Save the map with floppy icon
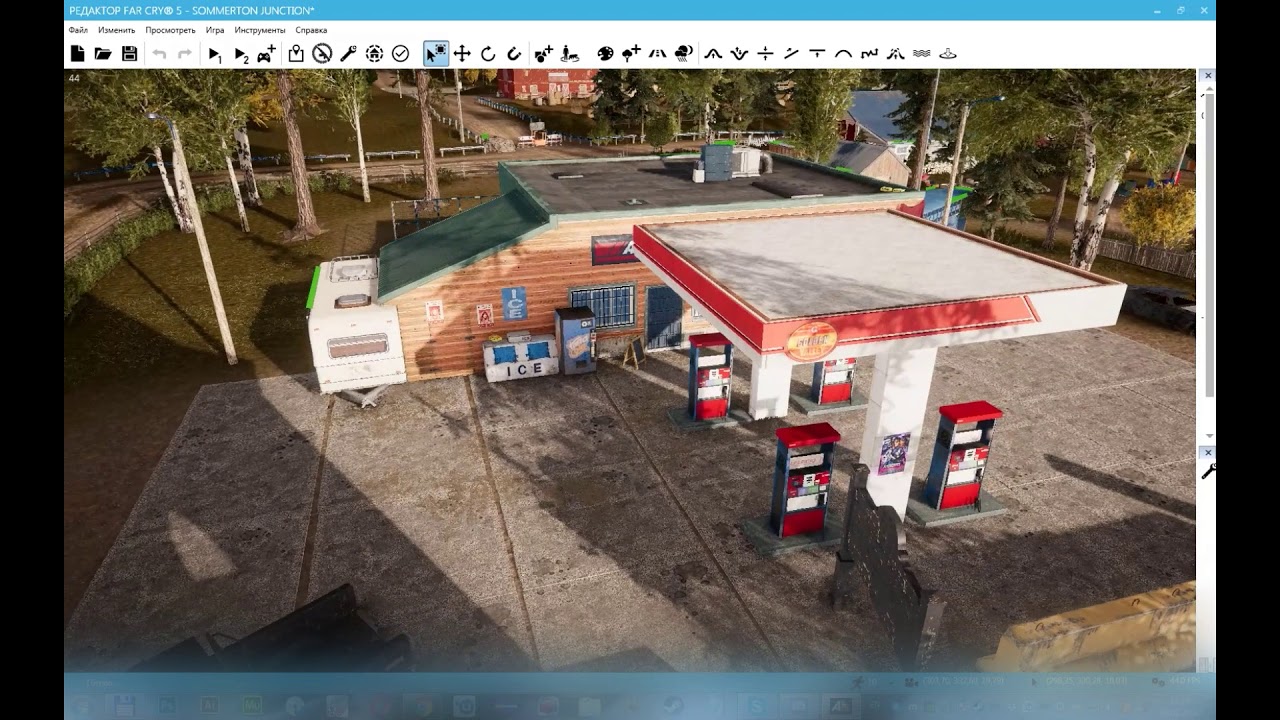 [129, 54]
